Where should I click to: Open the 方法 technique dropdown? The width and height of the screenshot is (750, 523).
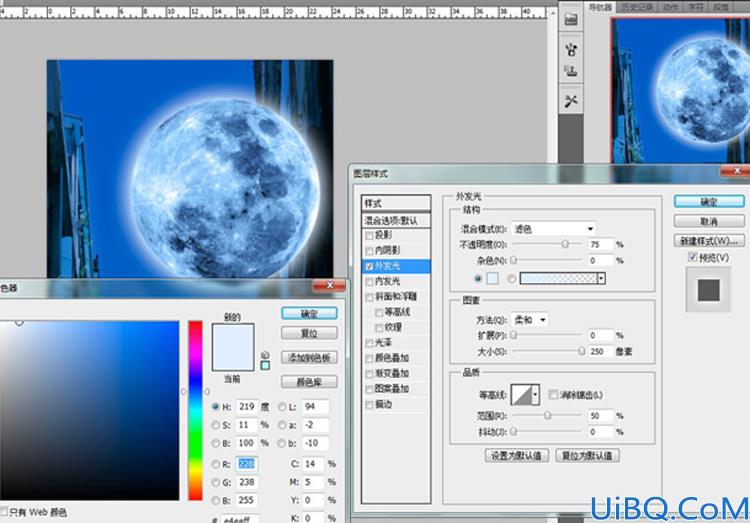(x=529, y=320)
